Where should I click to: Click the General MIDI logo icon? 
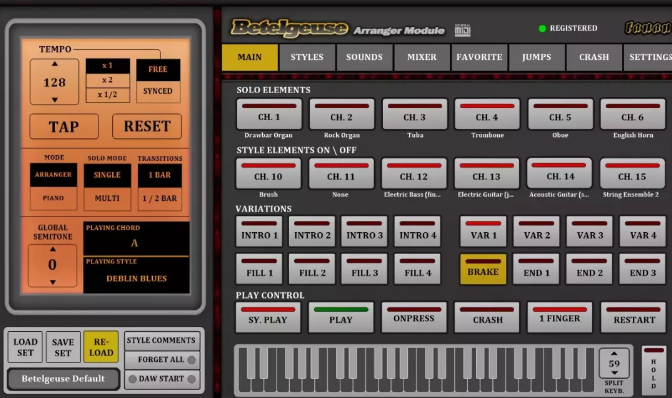(x=462, y=30)
